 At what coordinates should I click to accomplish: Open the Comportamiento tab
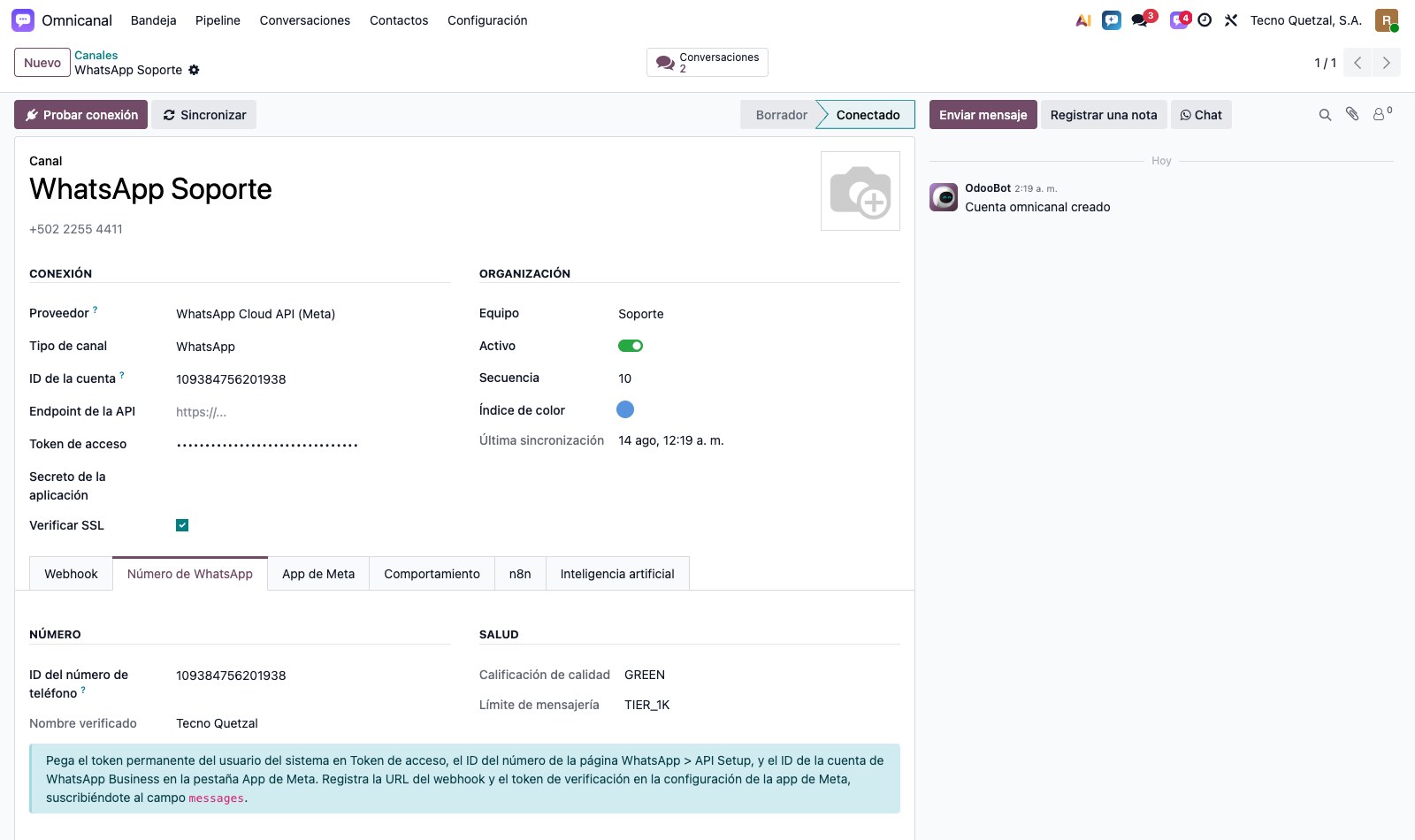point(432,574)
